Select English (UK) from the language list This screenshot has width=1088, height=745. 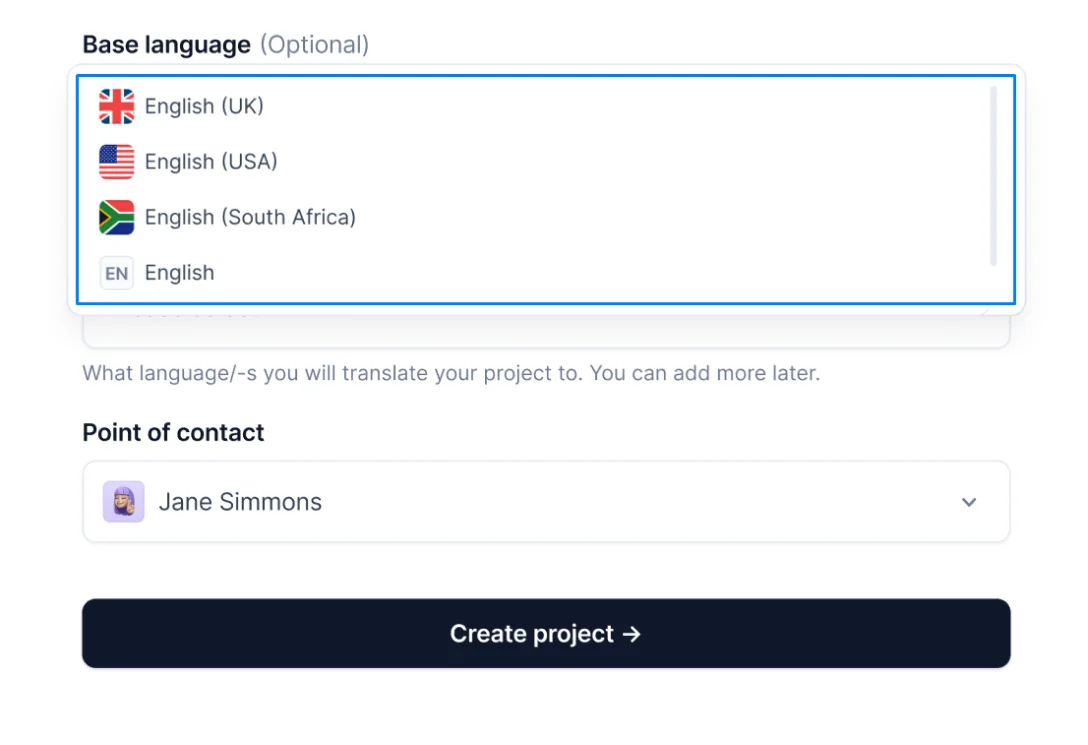(x=204, y=106)
